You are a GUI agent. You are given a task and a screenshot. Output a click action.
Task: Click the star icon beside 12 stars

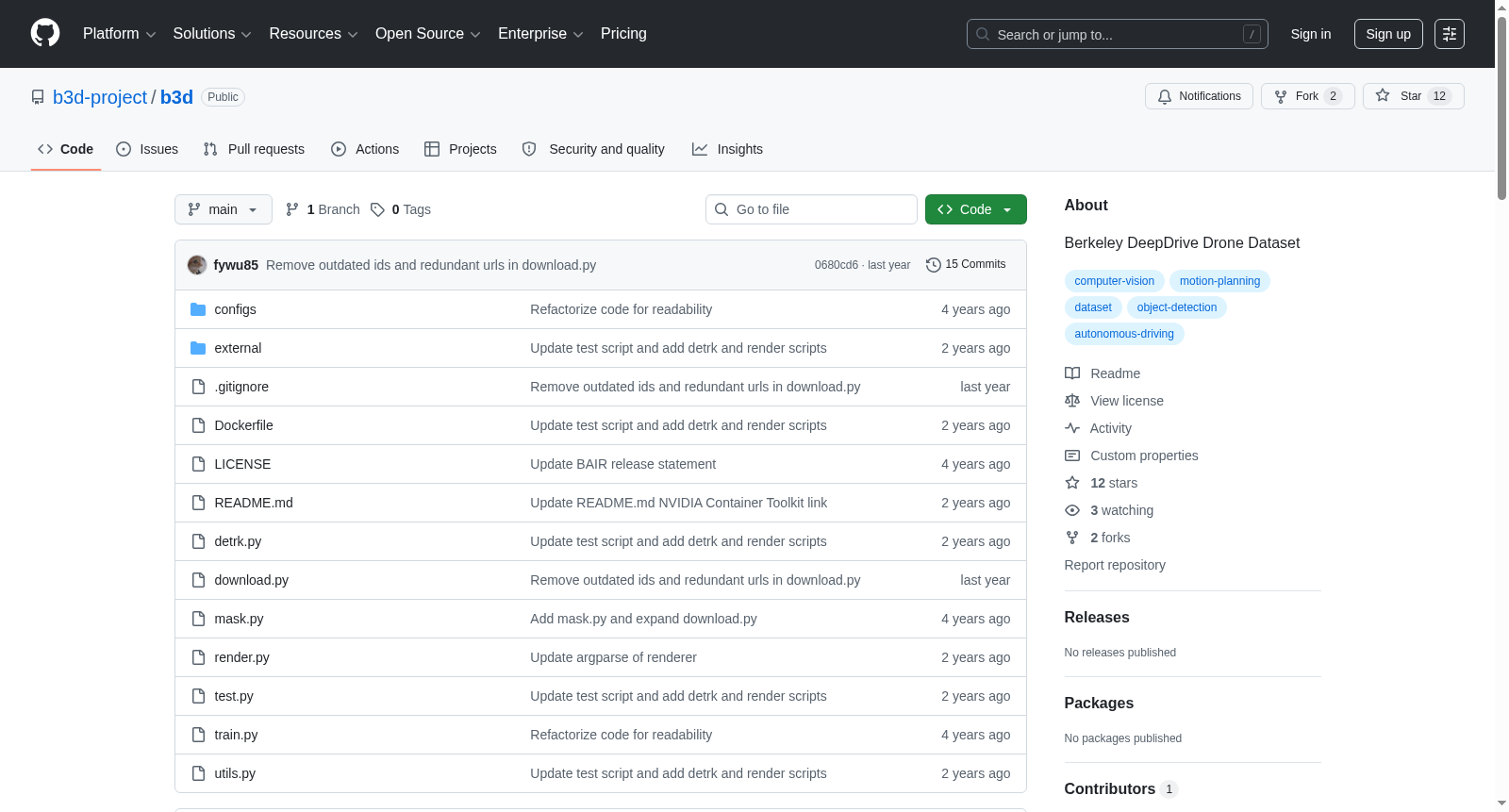tap(1072, 483)
